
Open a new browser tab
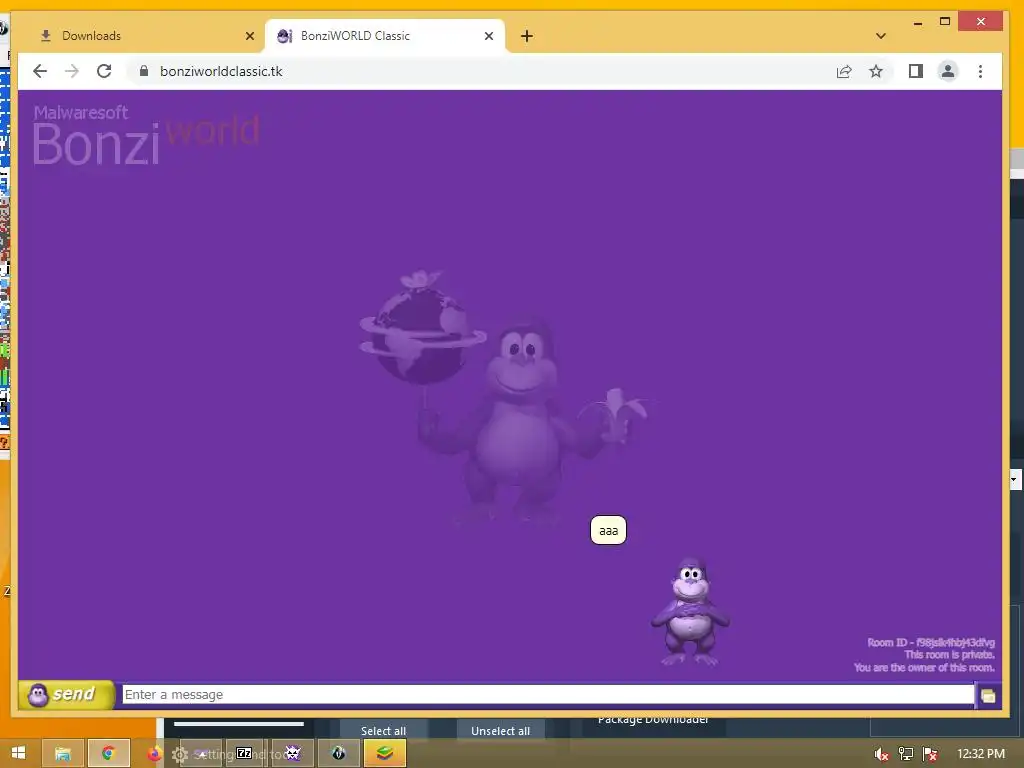click(527, 36)
